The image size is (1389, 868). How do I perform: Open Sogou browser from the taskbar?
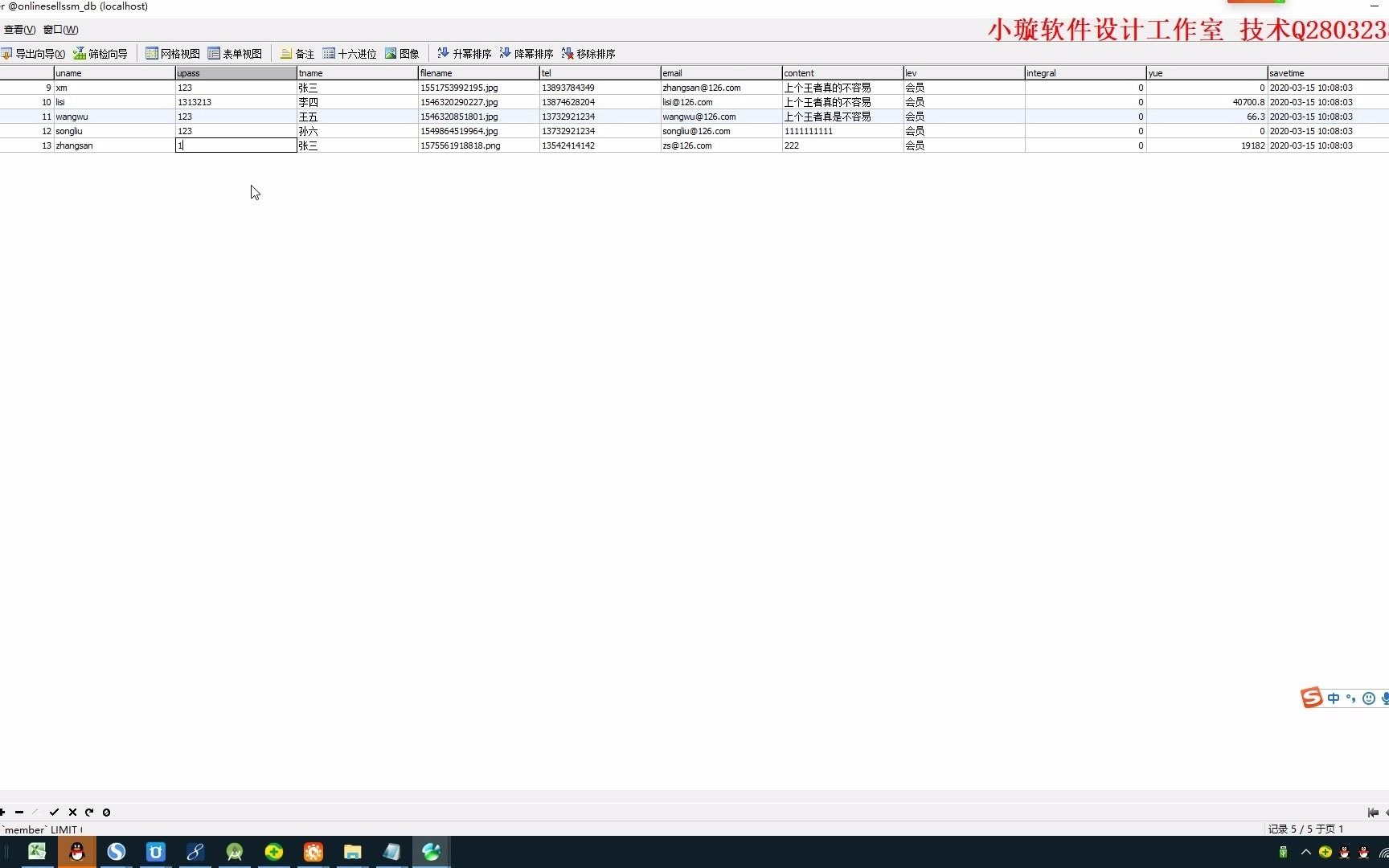click(117, 852)
